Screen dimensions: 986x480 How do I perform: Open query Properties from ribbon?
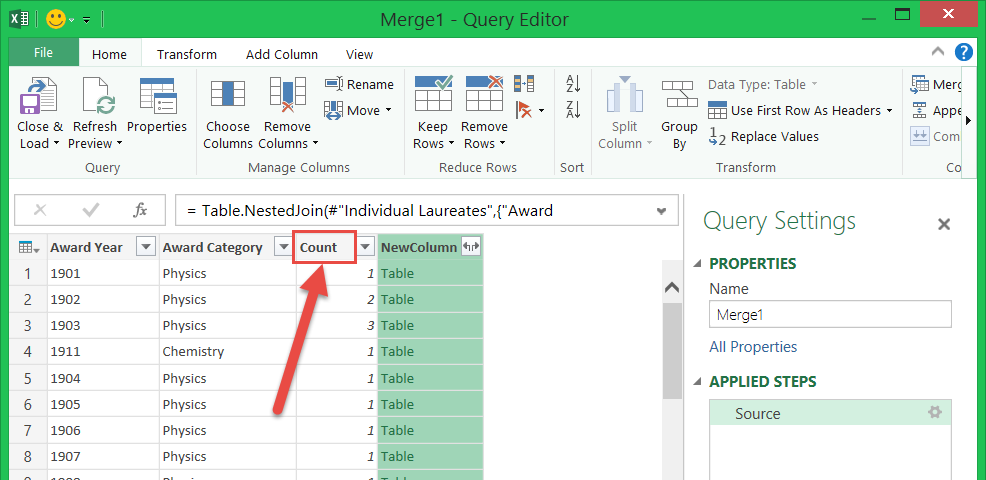click(x=157, y=98)
